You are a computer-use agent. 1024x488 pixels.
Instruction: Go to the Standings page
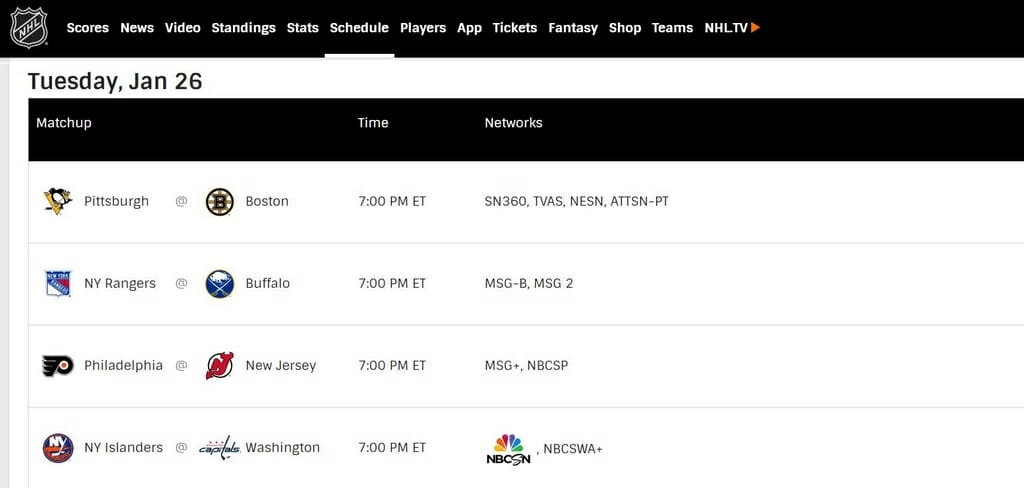244,28
